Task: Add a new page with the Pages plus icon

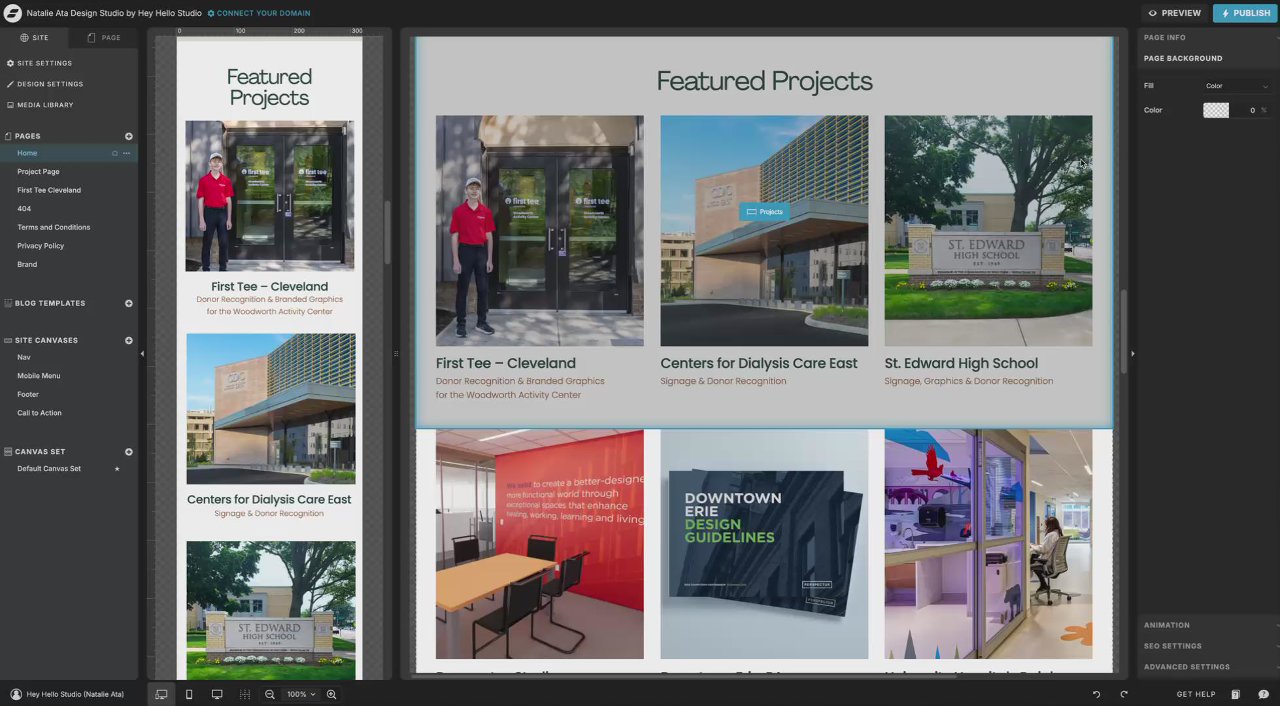Action: pyautogui.click(x=129, y=136)
